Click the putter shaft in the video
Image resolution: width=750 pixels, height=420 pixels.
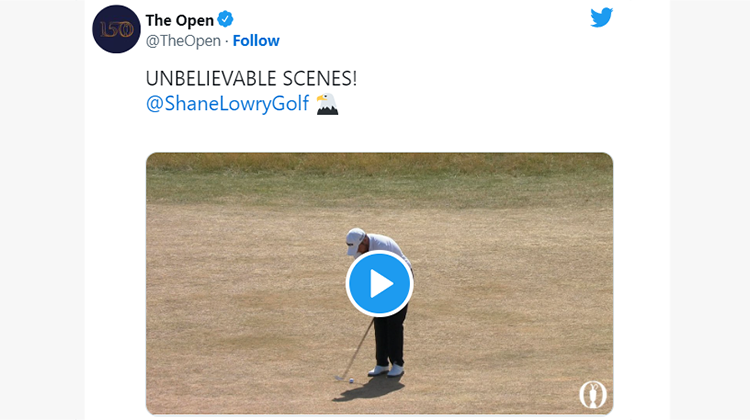click(356, 351)
